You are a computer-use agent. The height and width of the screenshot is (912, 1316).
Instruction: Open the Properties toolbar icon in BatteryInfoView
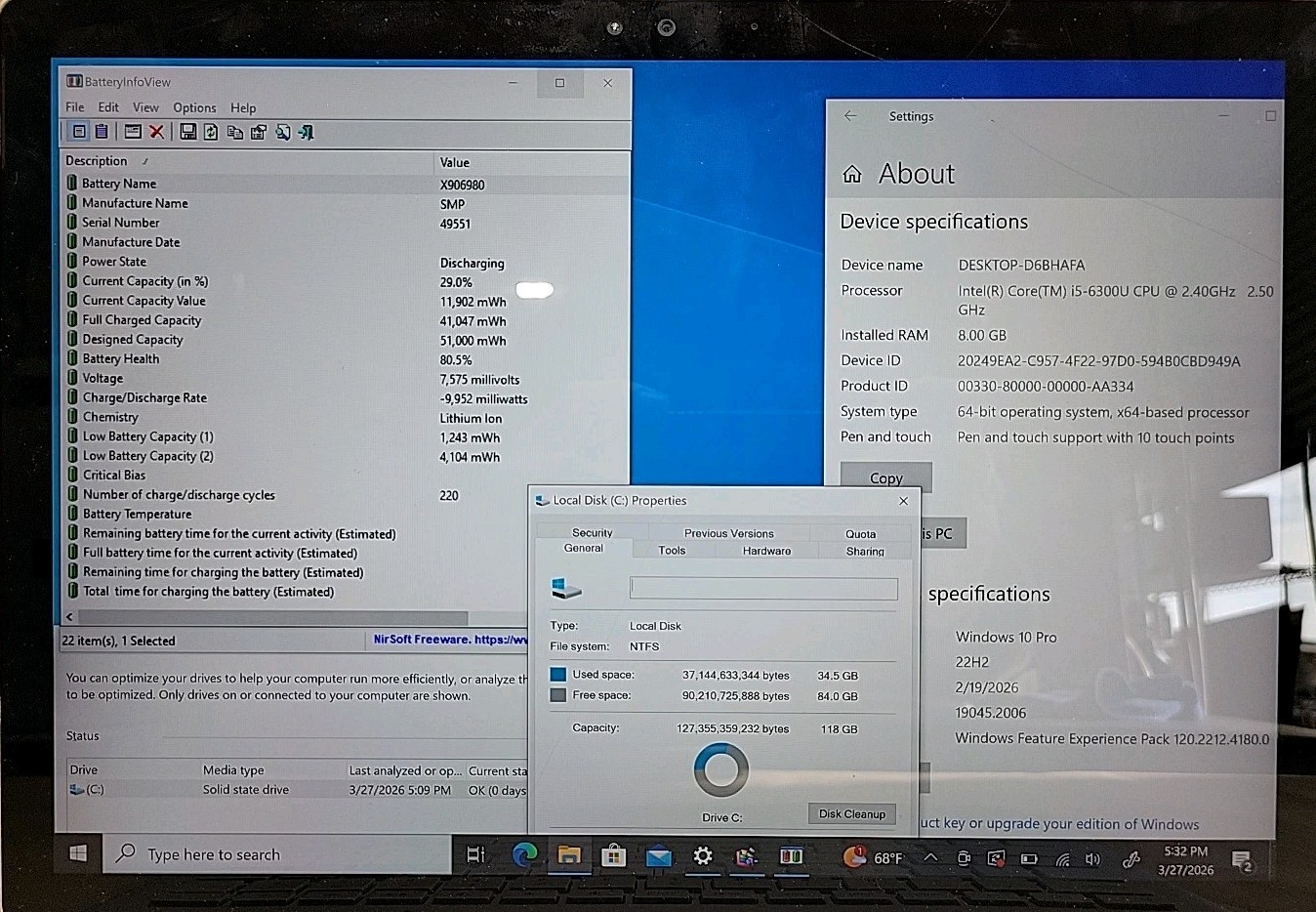click(133, 132)
